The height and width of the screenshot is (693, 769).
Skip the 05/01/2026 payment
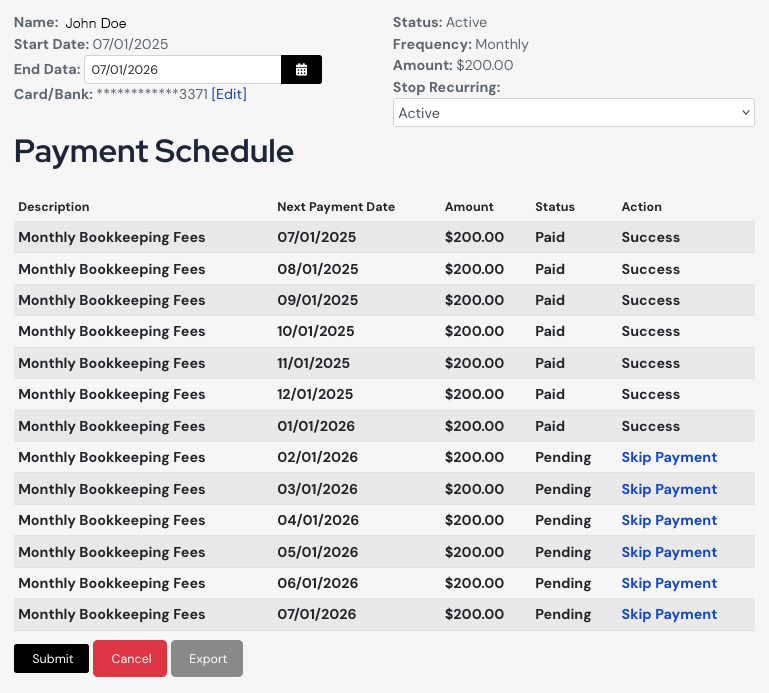click(669, 552)
